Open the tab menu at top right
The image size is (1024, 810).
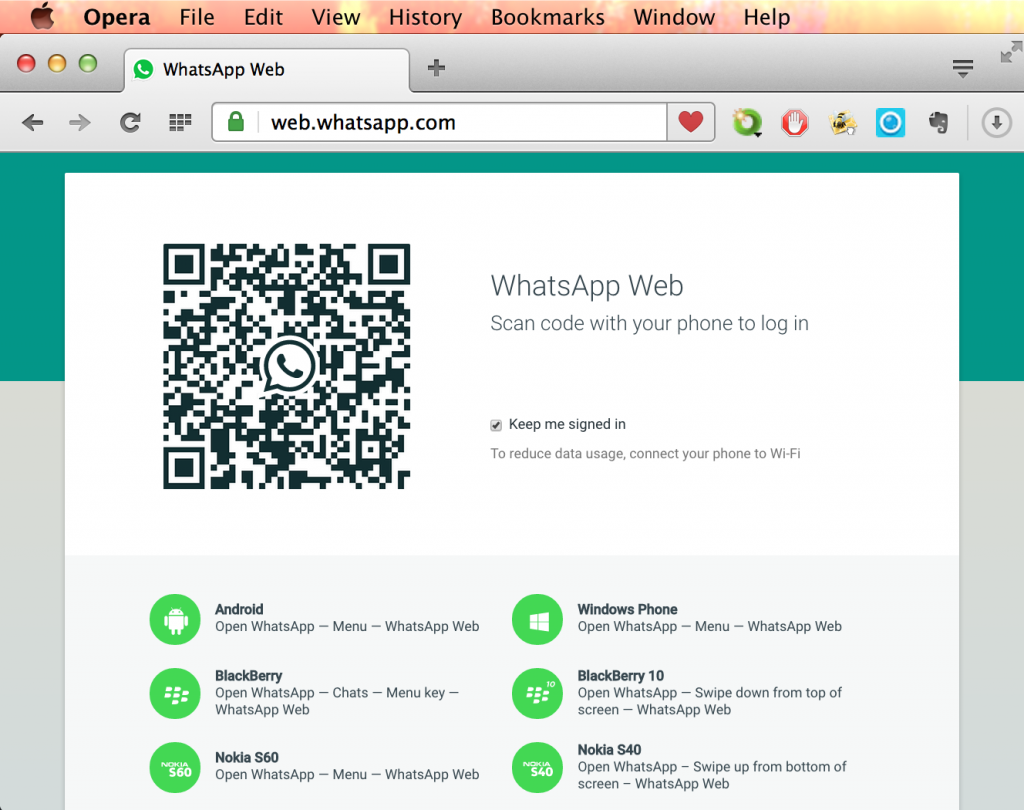[x=963, y=68]
